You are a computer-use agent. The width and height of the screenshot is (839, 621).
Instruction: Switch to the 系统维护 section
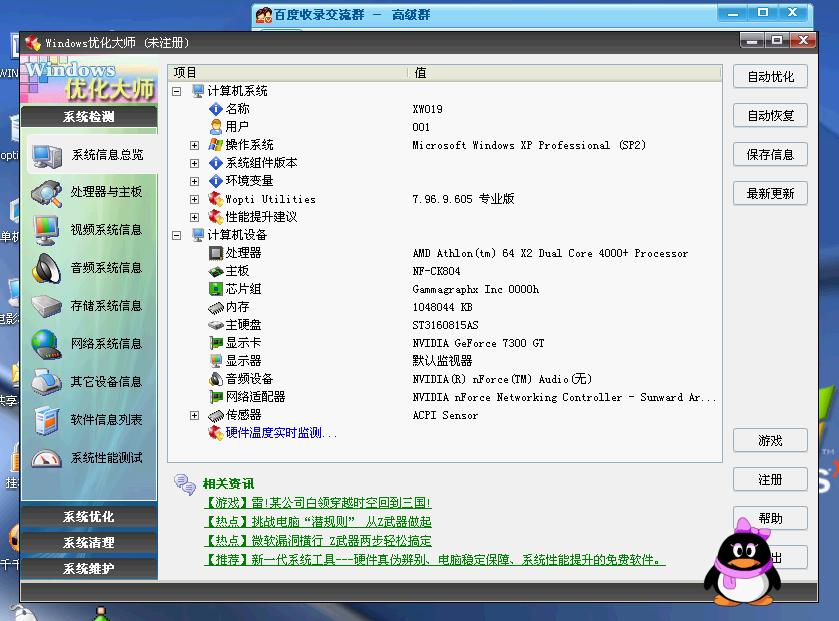click(x=89, y=569)
